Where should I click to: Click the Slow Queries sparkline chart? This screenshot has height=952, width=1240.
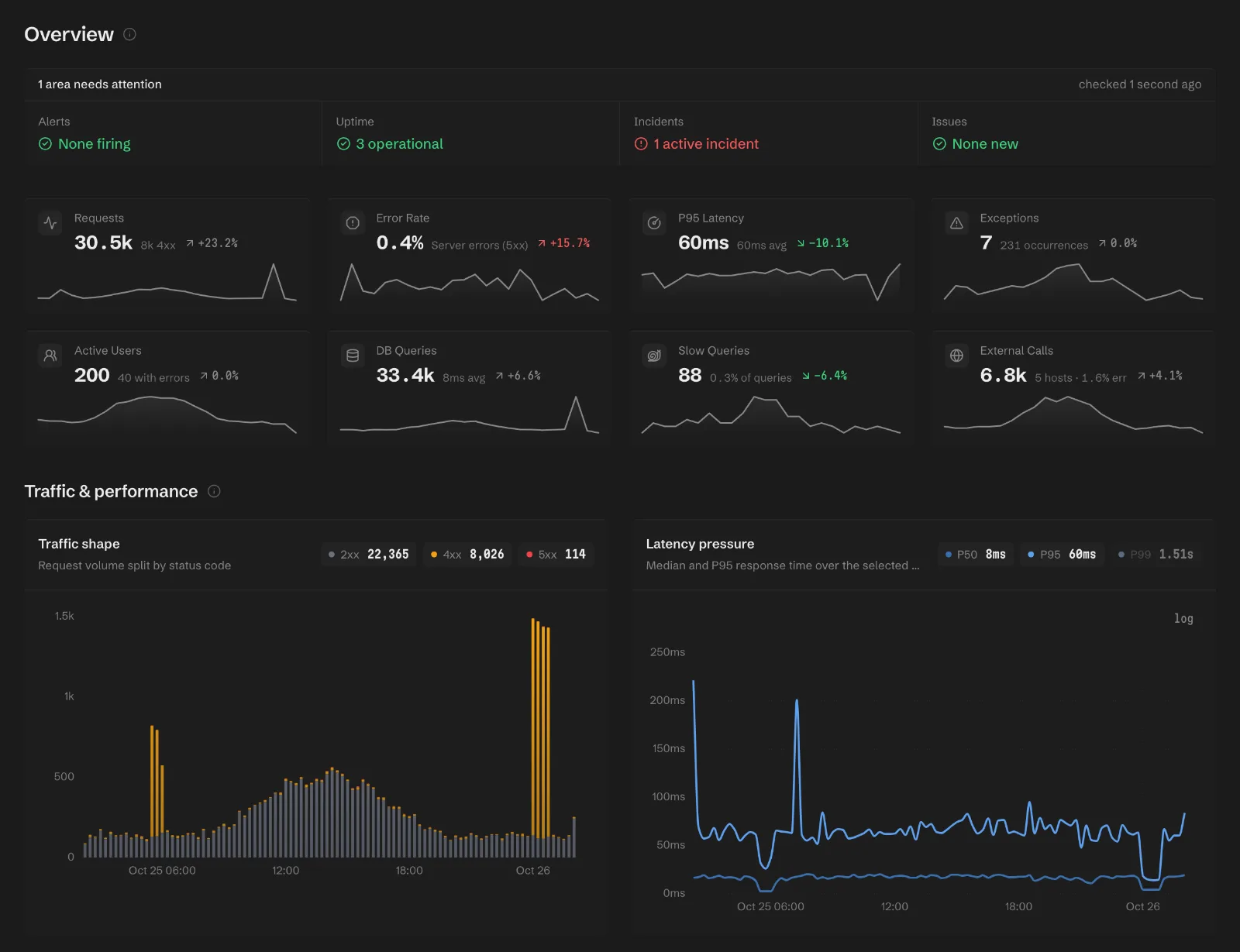point(771,414)
